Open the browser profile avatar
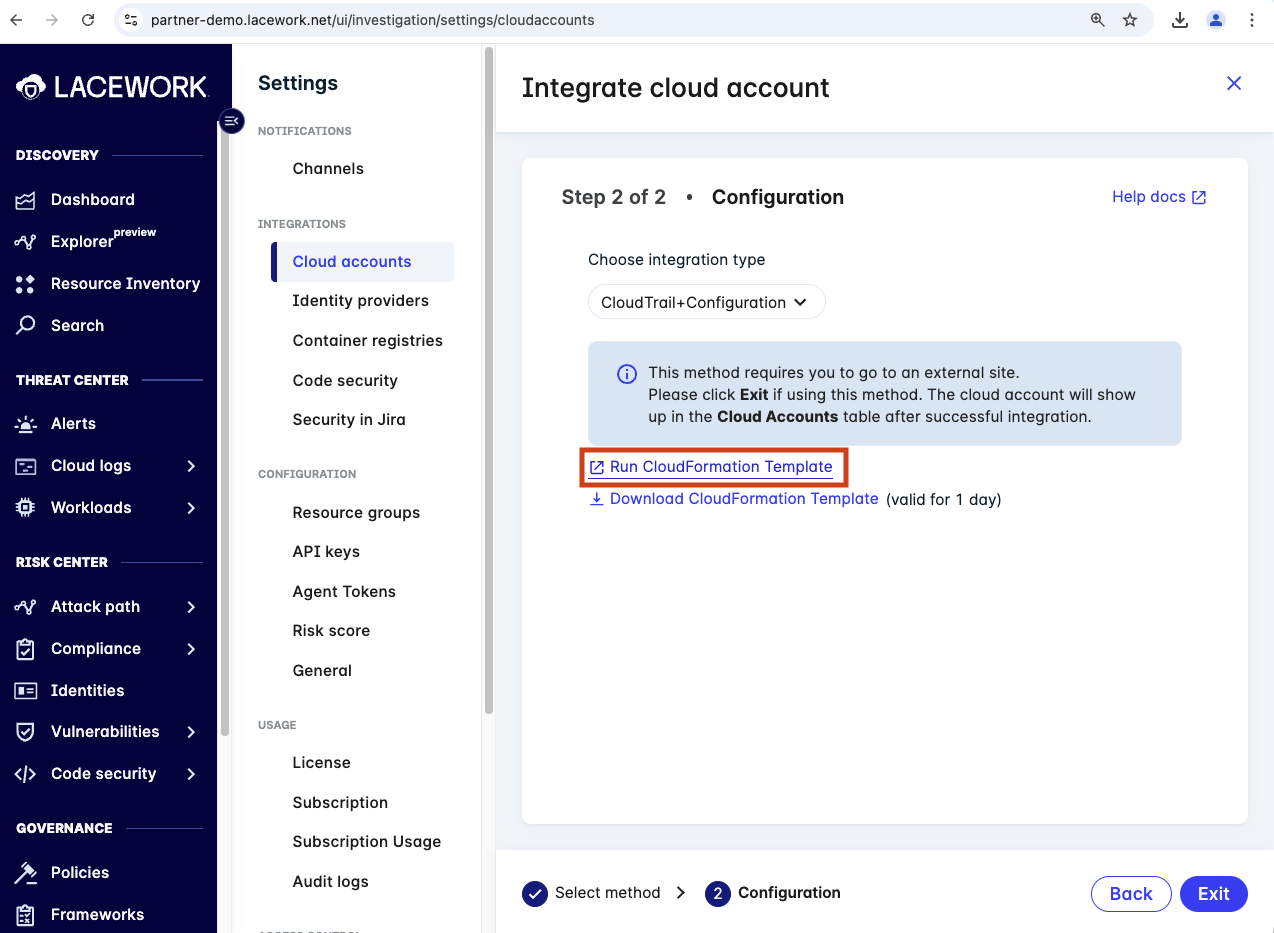 (1216, 20)
